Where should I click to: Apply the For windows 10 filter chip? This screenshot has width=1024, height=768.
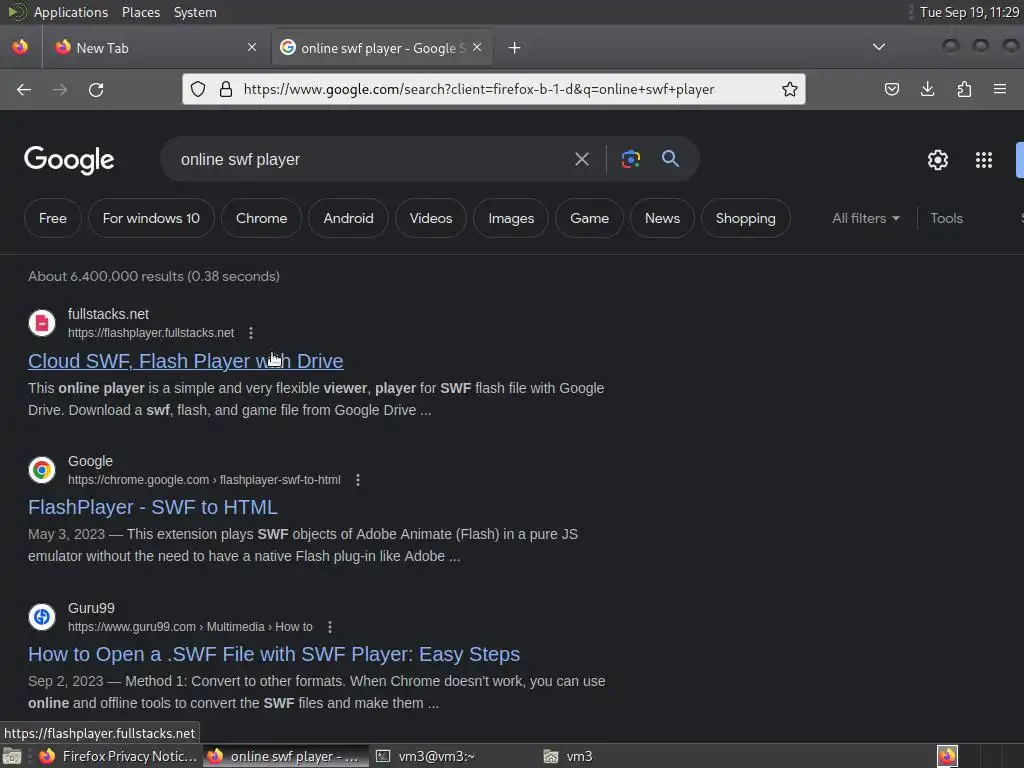point(152,218)
